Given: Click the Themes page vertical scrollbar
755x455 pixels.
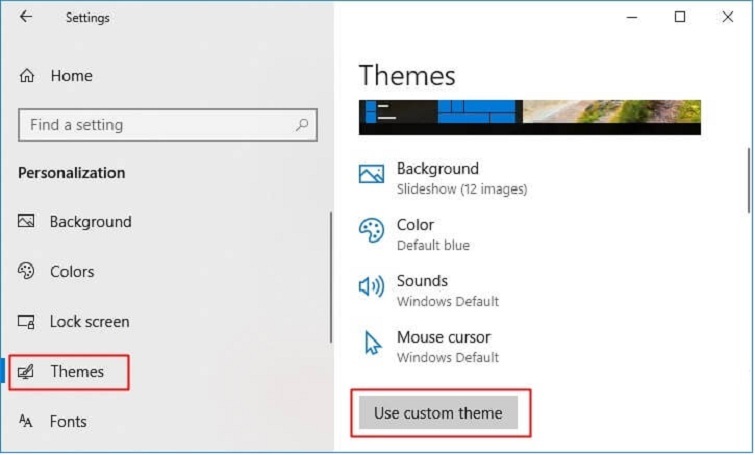Looking at the screenshot, I should [x=749, y=180].
